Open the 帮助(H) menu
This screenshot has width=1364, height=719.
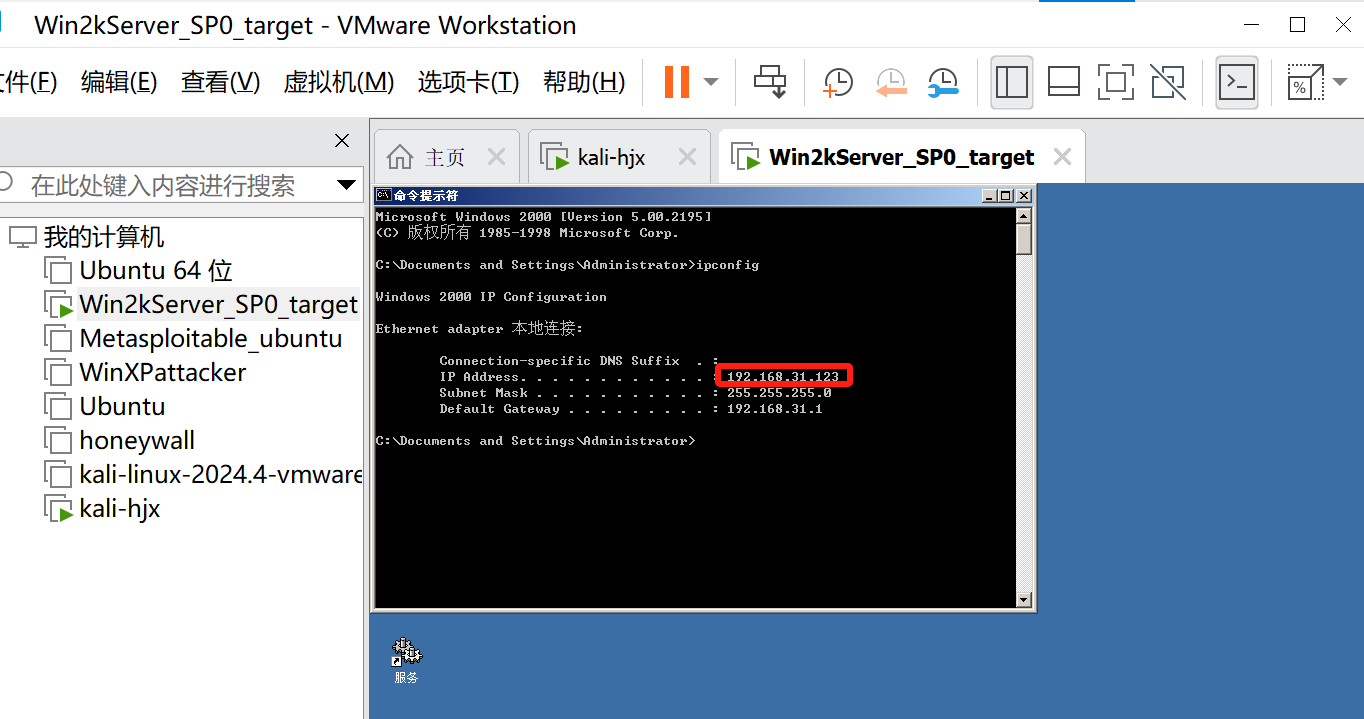point(584,82)
